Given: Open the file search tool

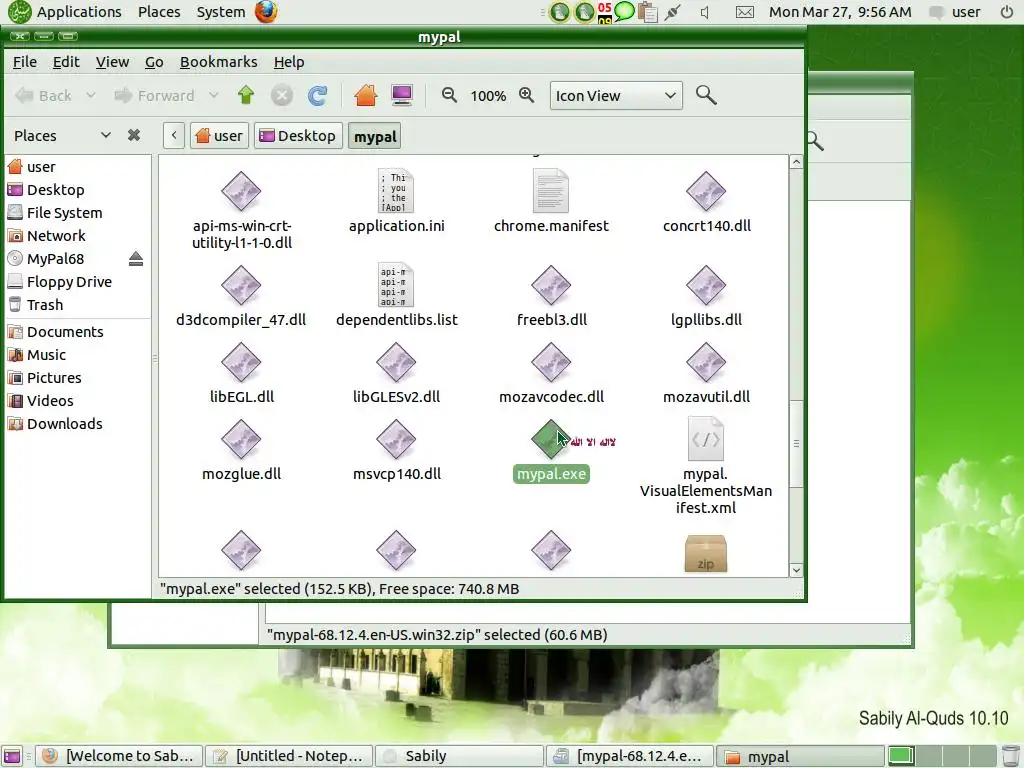Looking at the screenshot, I should click(706, 95).
